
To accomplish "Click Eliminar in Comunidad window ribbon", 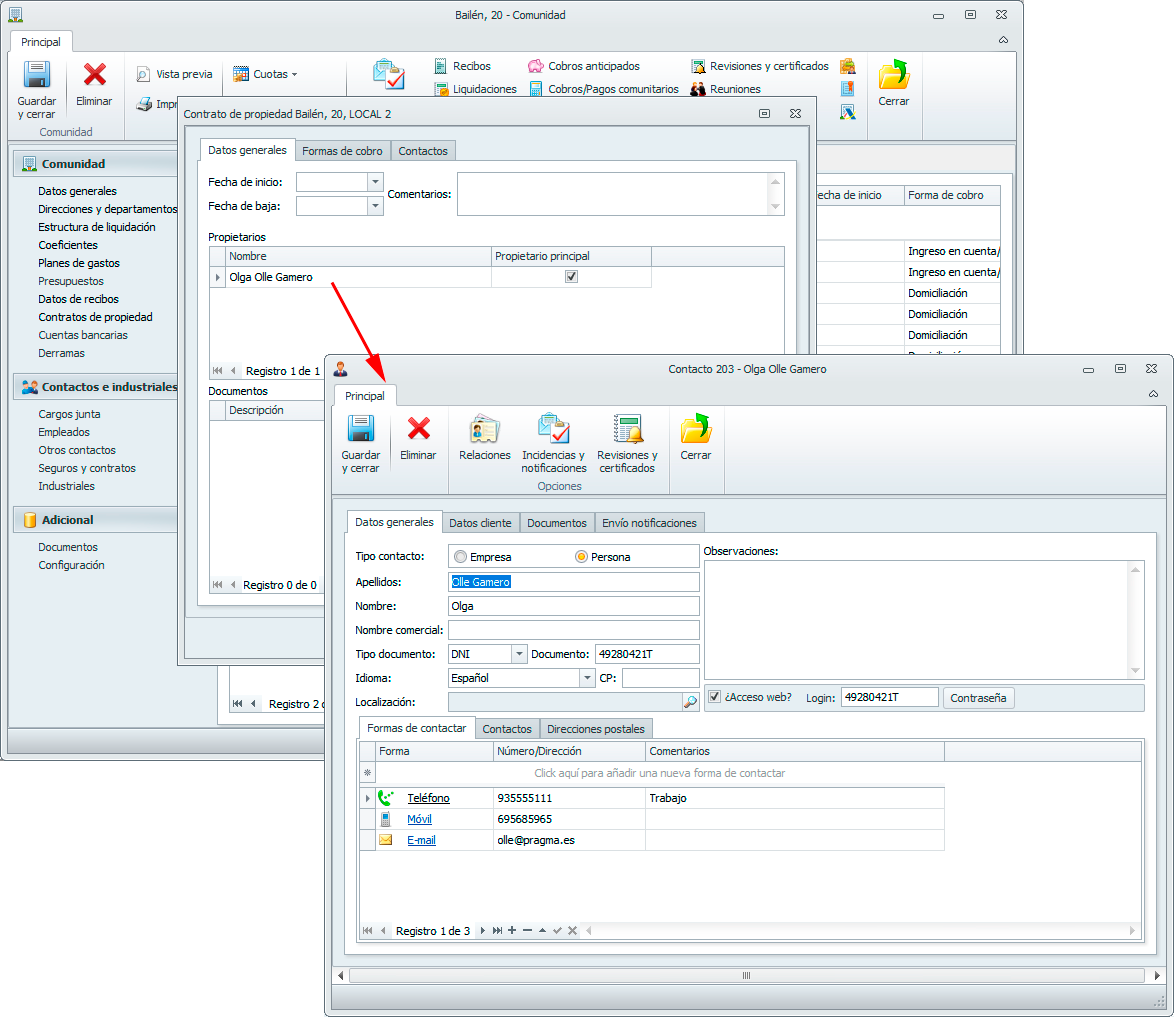I will [94, 84].
